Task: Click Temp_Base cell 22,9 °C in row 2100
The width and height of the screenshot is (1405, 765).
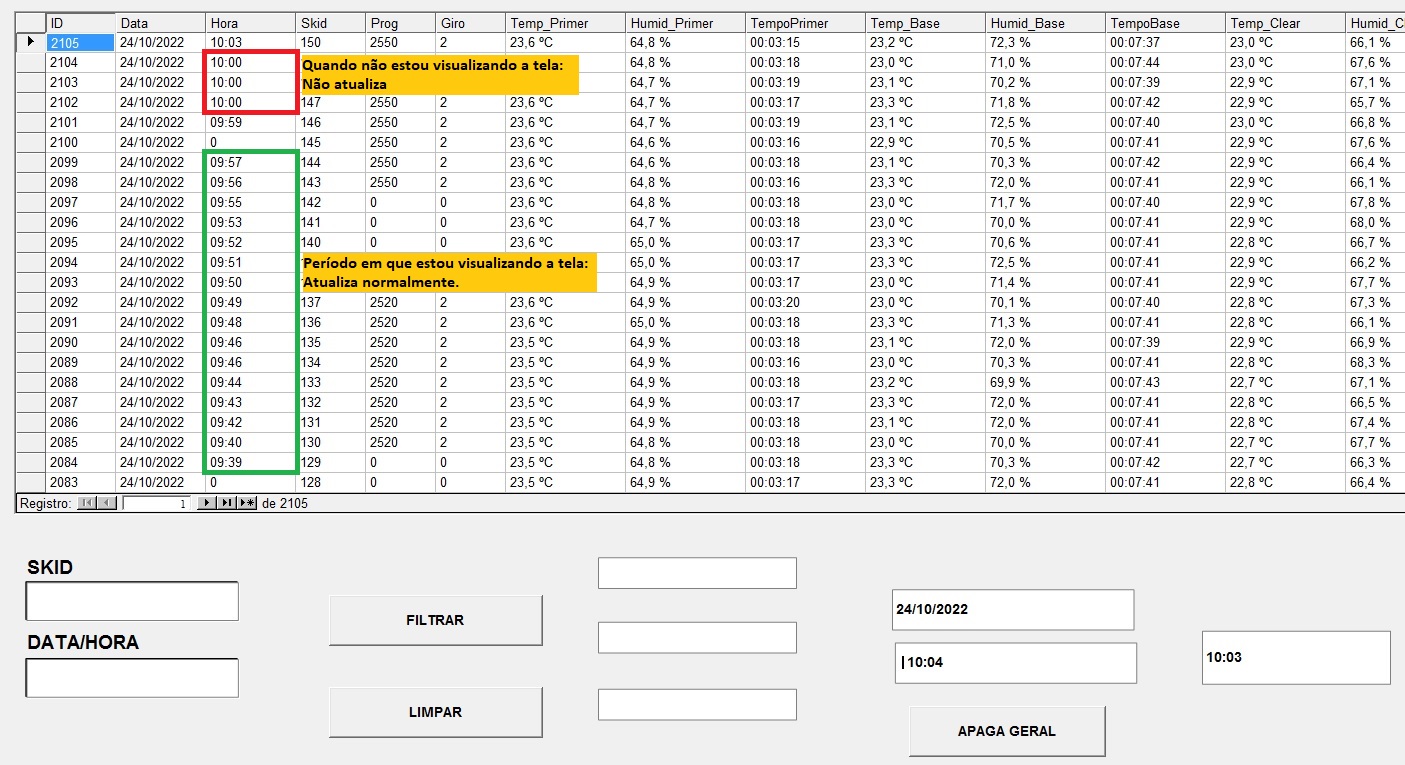Action: point(925,142)
